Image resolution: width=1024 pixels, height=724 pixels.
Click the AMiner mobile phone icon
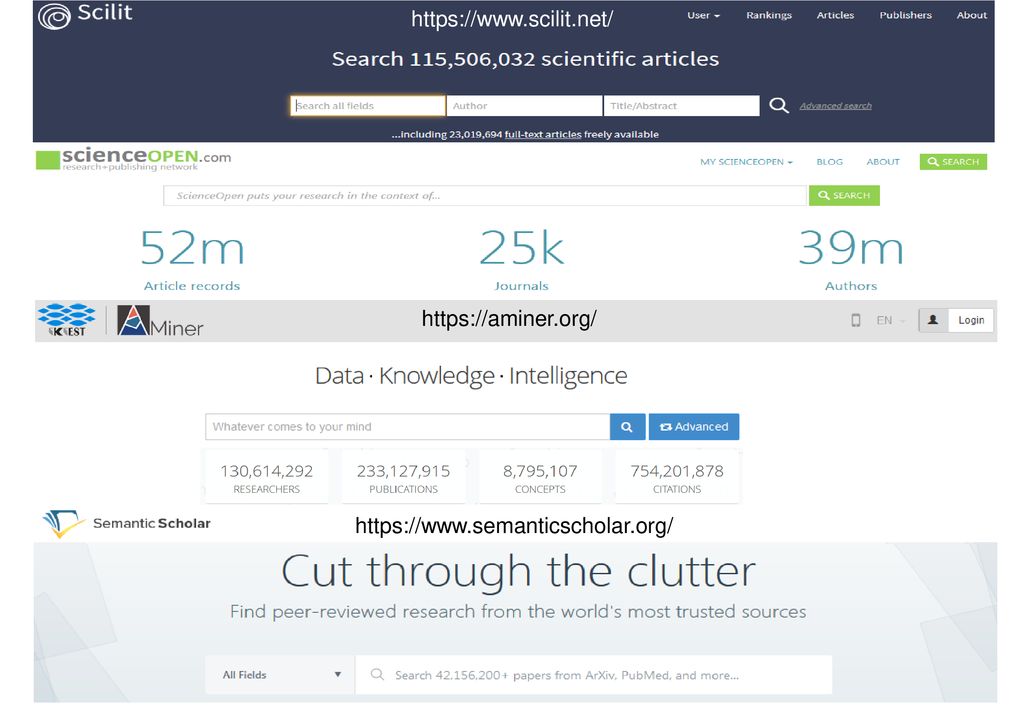point(856,321)
